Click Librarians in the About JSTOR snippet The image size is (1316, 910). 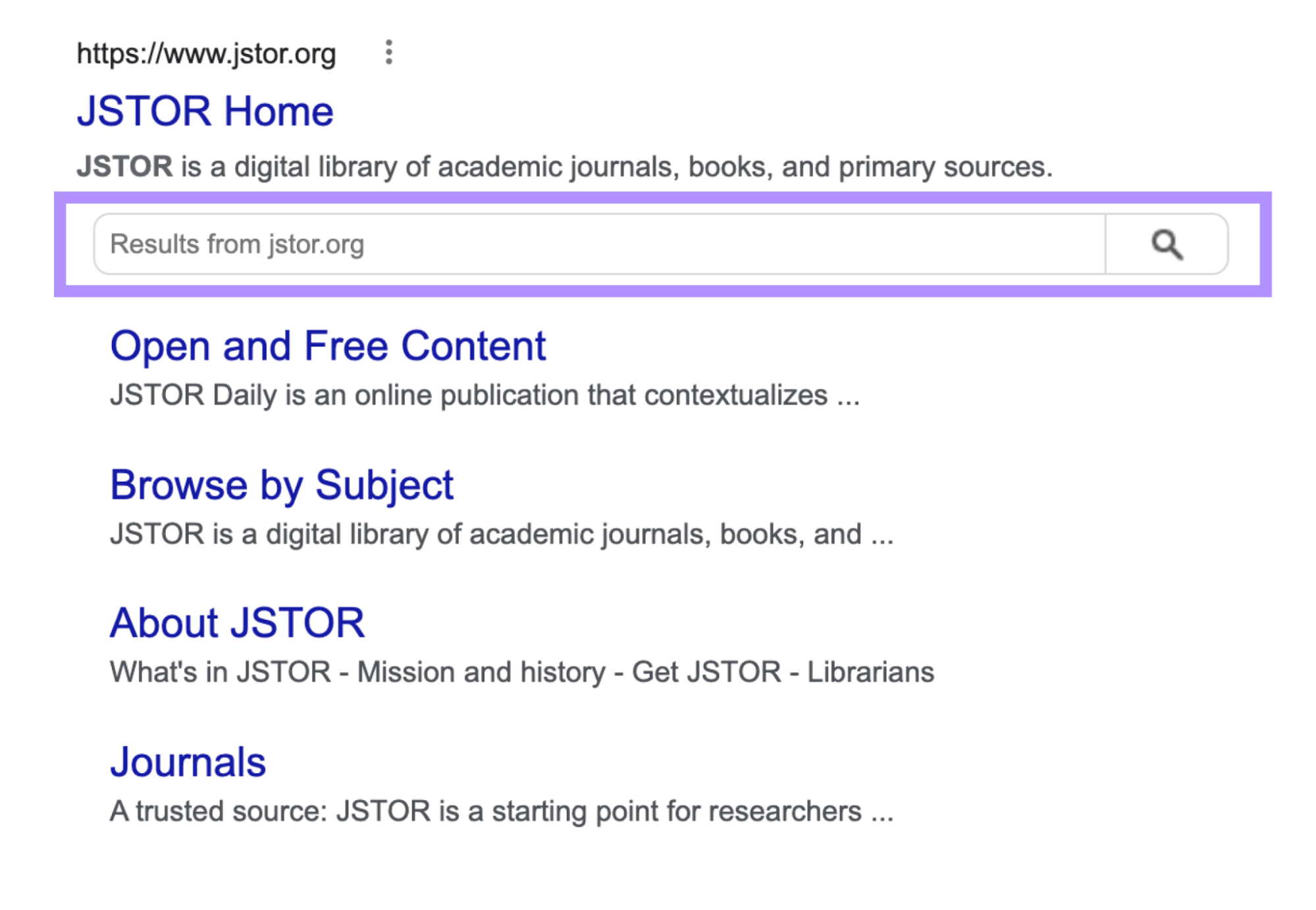point(872,672)
